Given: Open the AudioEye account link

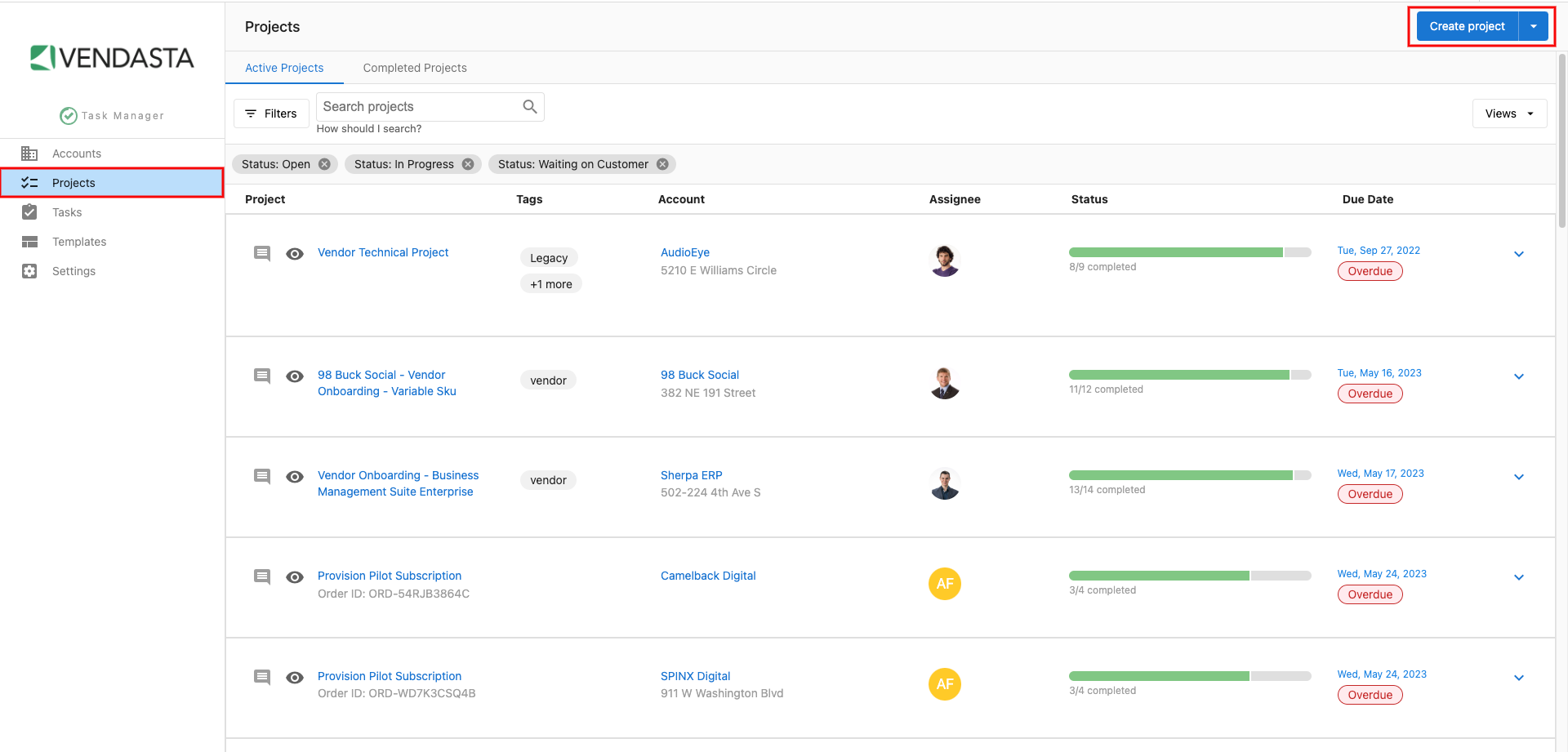Looking at the screenshot, I should (685, 252).
